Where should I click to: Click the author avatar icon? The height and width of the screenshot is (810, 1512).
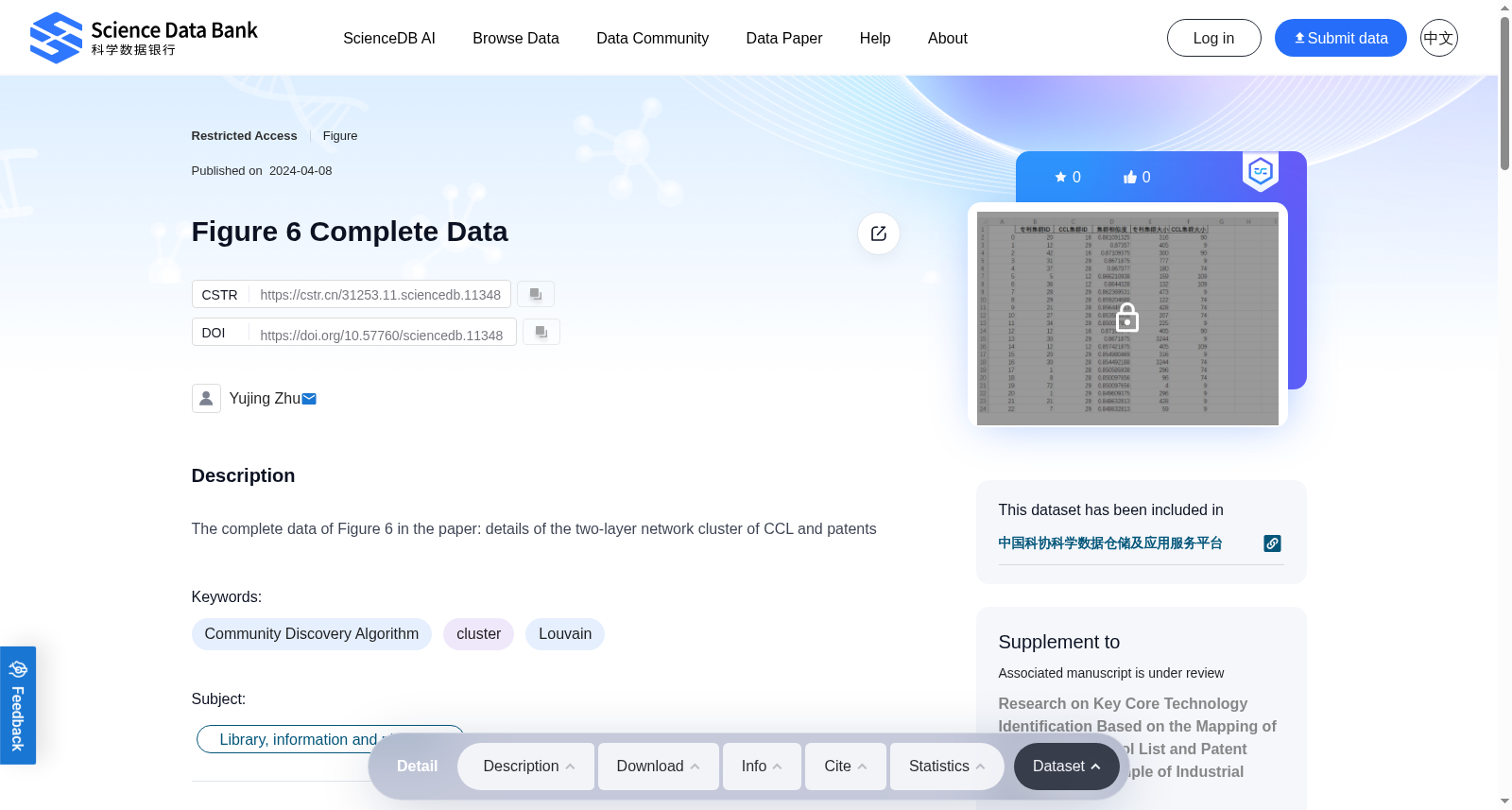tap(206, 398)
